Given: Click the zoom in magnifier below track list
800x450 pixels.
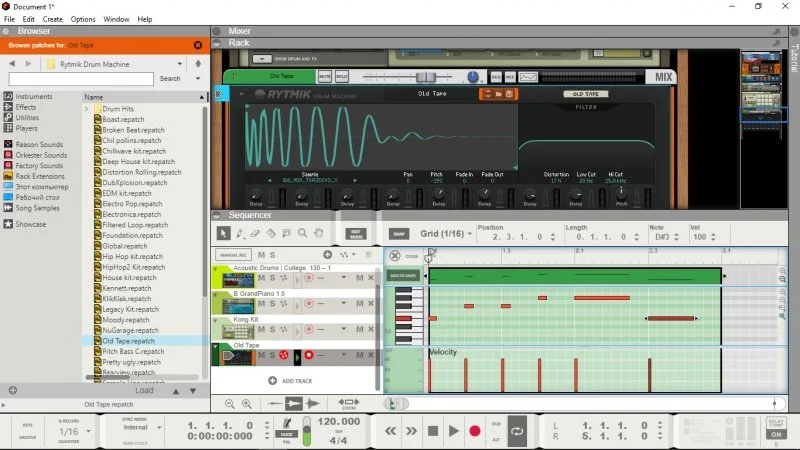Looking at the screenshot, I should tap(247, 404).
